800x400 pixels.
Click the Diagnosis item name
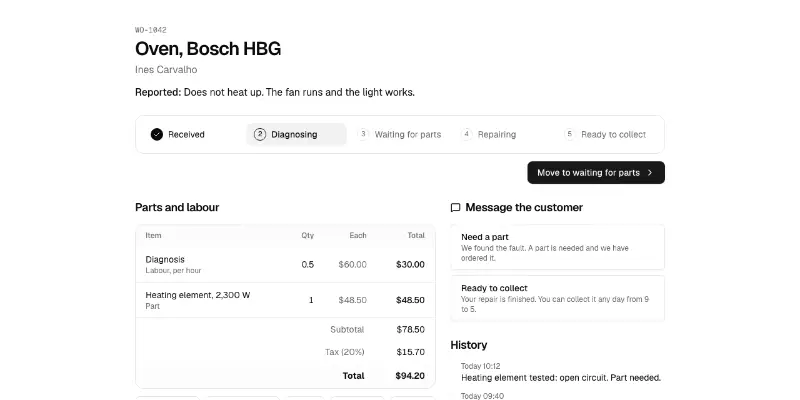click(x=165, y=260)
